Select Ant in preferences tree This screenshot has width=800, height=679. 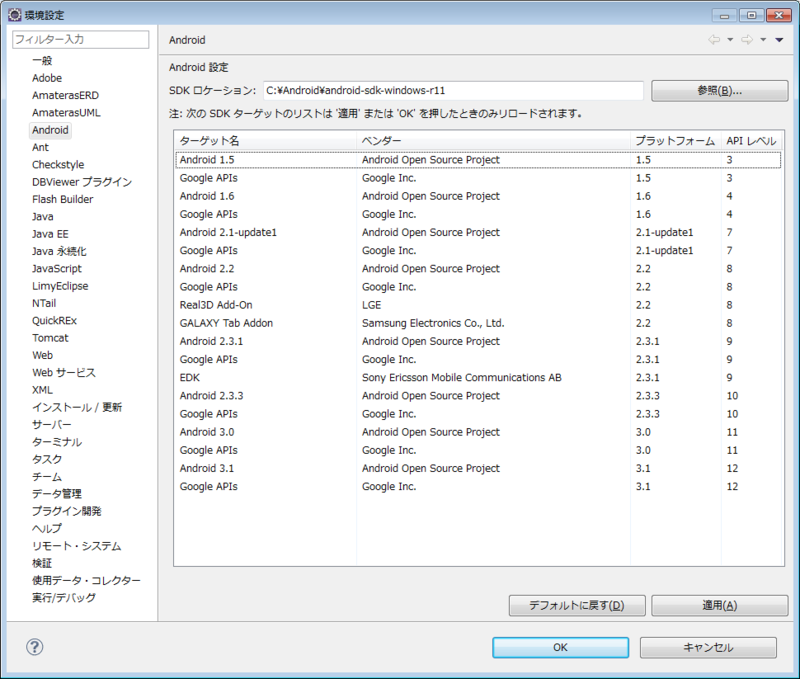[40, 147]
